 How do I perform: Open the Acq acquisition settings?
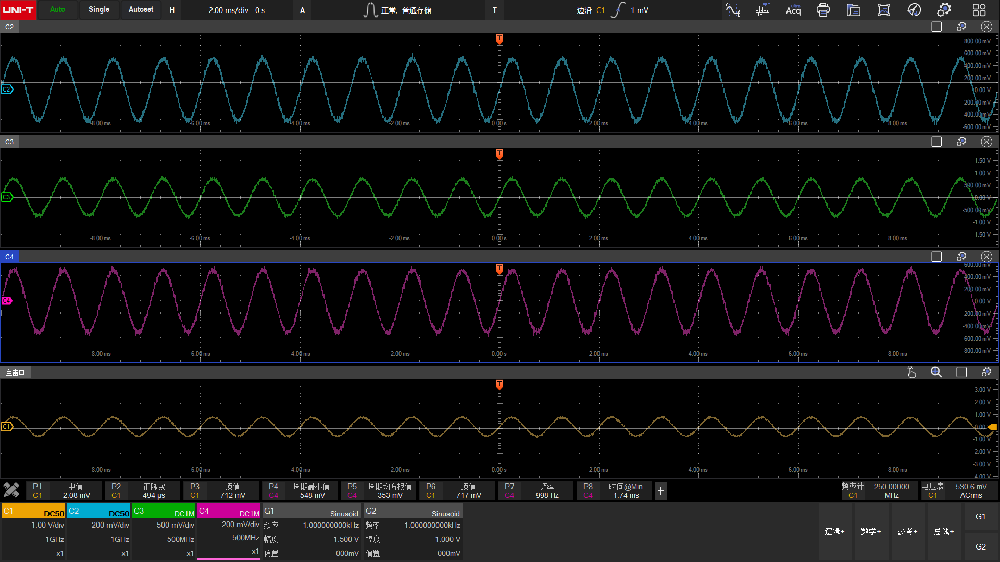pyautogui.click(x=793, y=10)
